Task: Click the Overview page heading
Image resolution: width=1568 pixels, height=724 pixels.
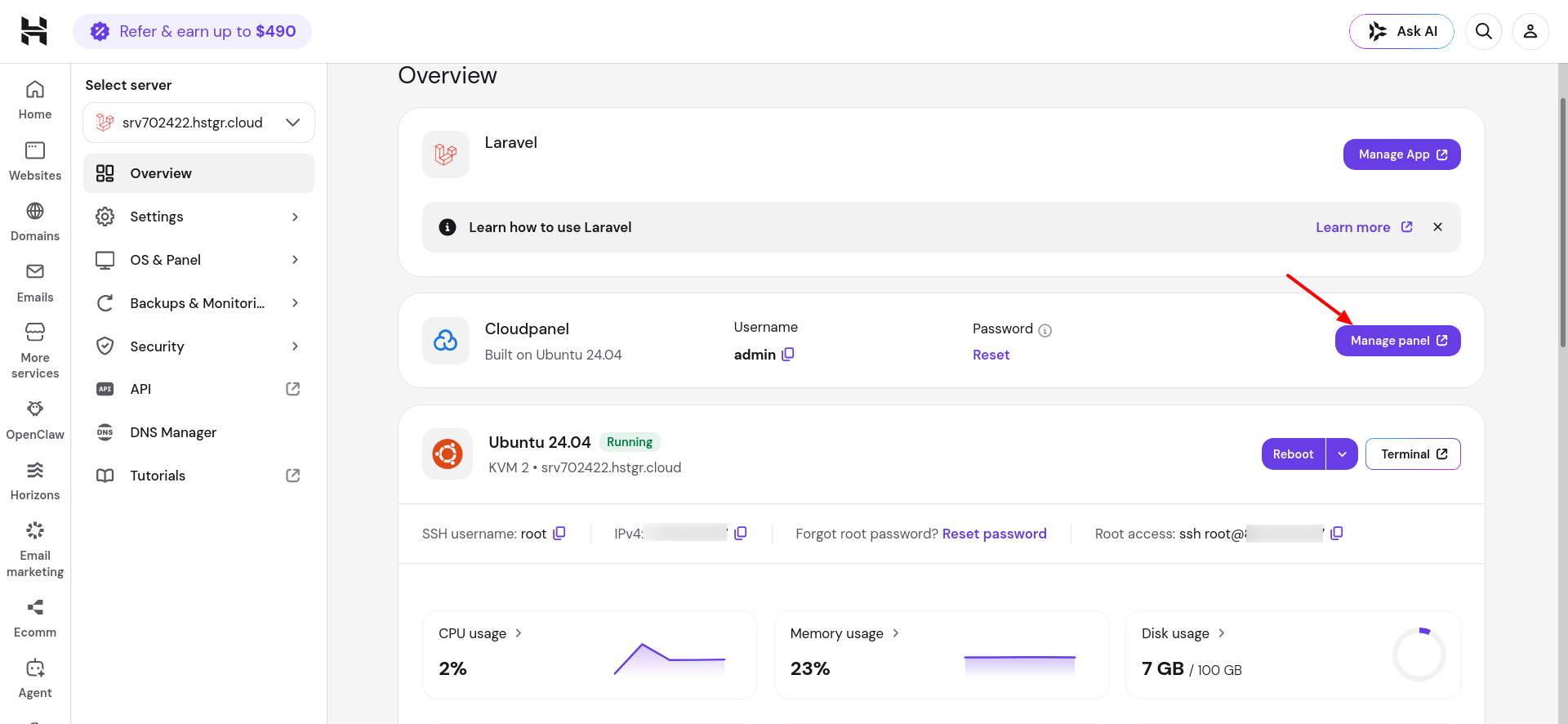Action: (x=448, y=75)
